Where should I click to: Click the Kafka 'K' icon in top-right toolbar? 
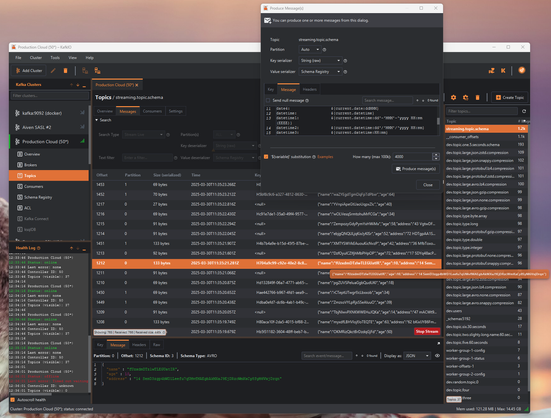click(503, 71)
